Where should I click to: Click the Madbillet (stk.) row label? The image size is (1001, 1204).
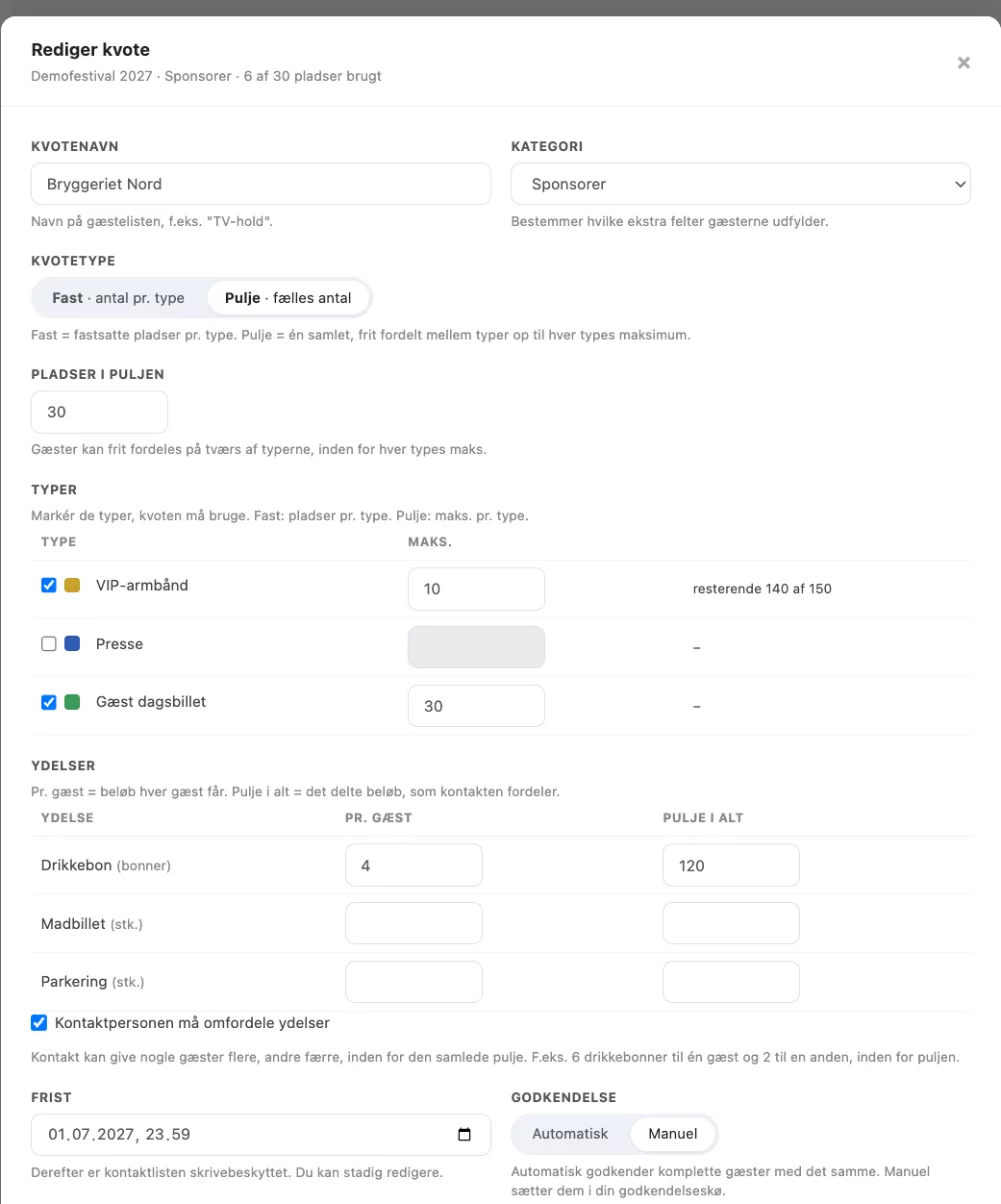[x=92, y=923]
